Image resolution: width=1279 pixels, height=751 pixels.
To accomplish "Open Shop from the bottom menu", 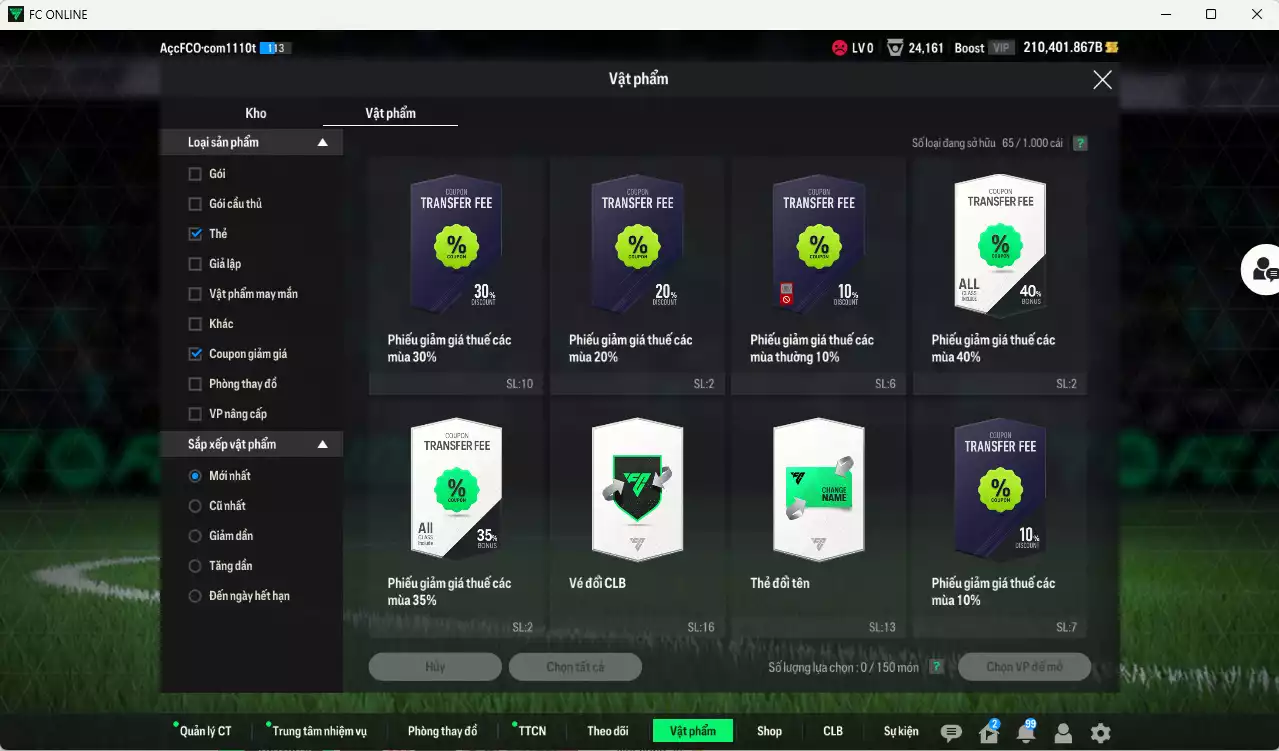I will coord(769,731).
